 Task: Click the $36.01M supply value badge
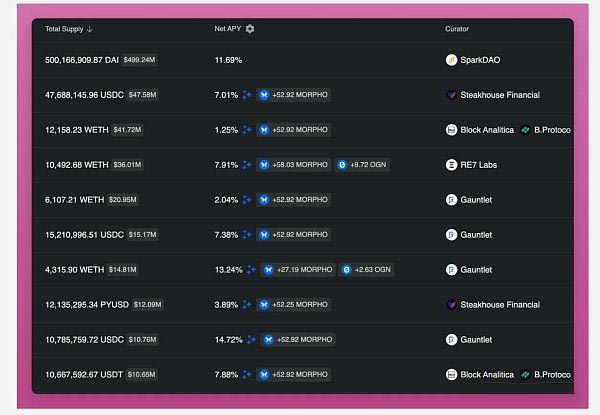click(128, 165)
